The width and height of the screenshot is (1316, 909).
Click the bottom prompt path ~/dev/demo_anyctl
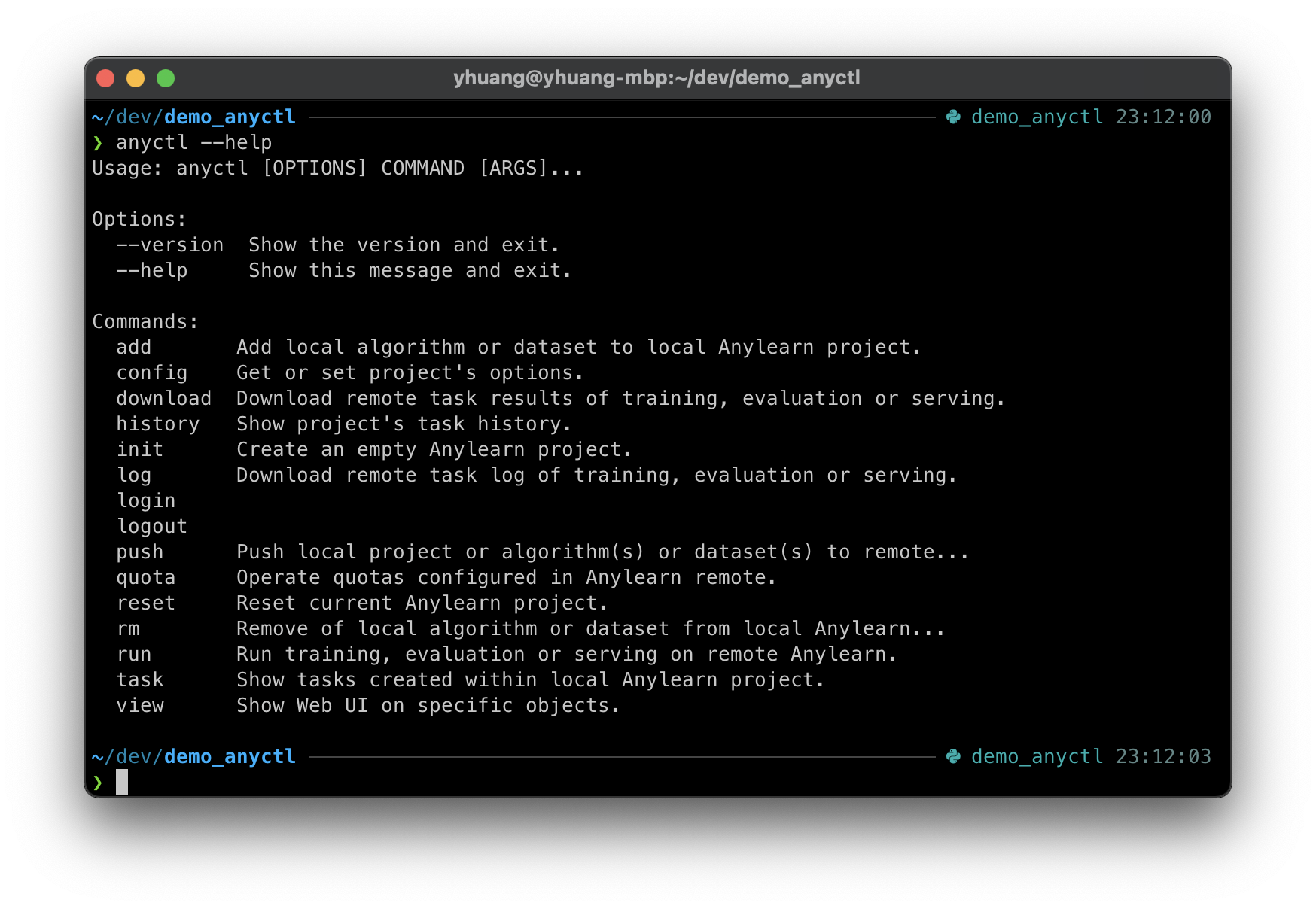click(x=193, y=757)
